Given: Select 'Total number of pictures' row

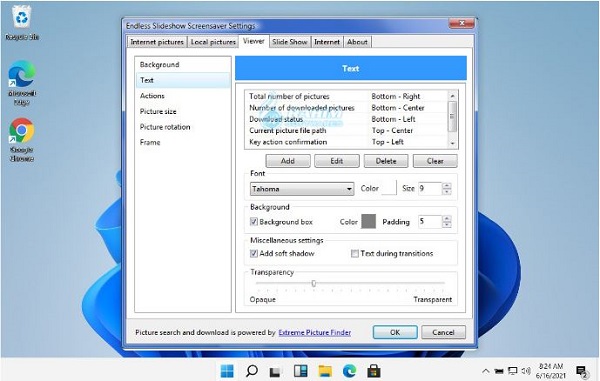Looking at the screenshot, I should pos(347,96).
